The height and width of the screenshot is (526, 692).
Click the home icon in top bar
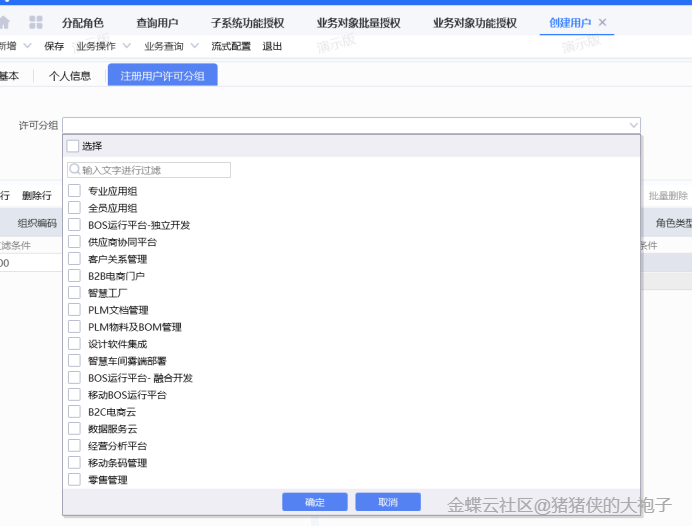tap(4, 22)
